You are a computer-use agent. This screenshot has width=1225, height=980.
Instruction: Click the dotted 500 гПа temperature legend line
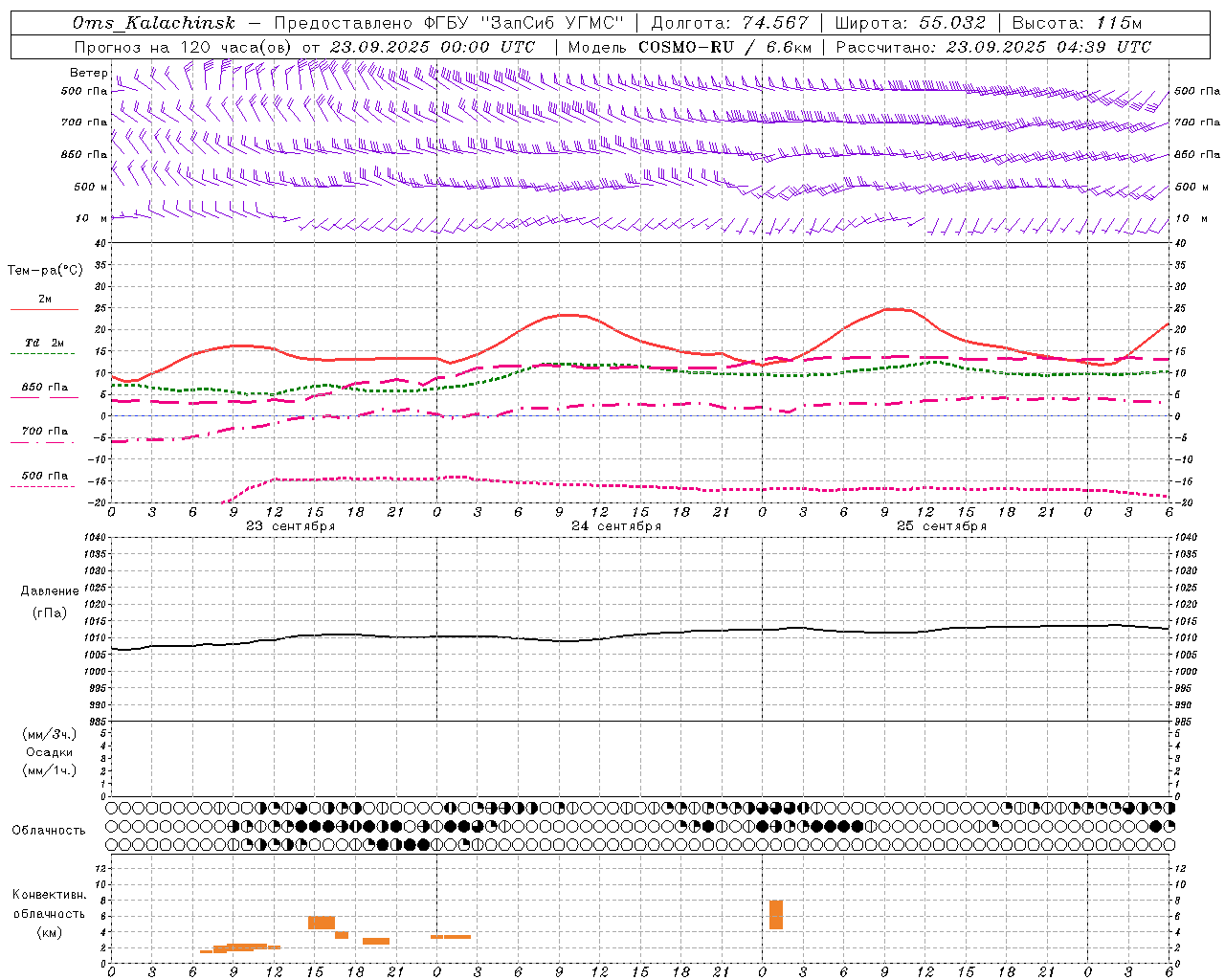(42, 486)
